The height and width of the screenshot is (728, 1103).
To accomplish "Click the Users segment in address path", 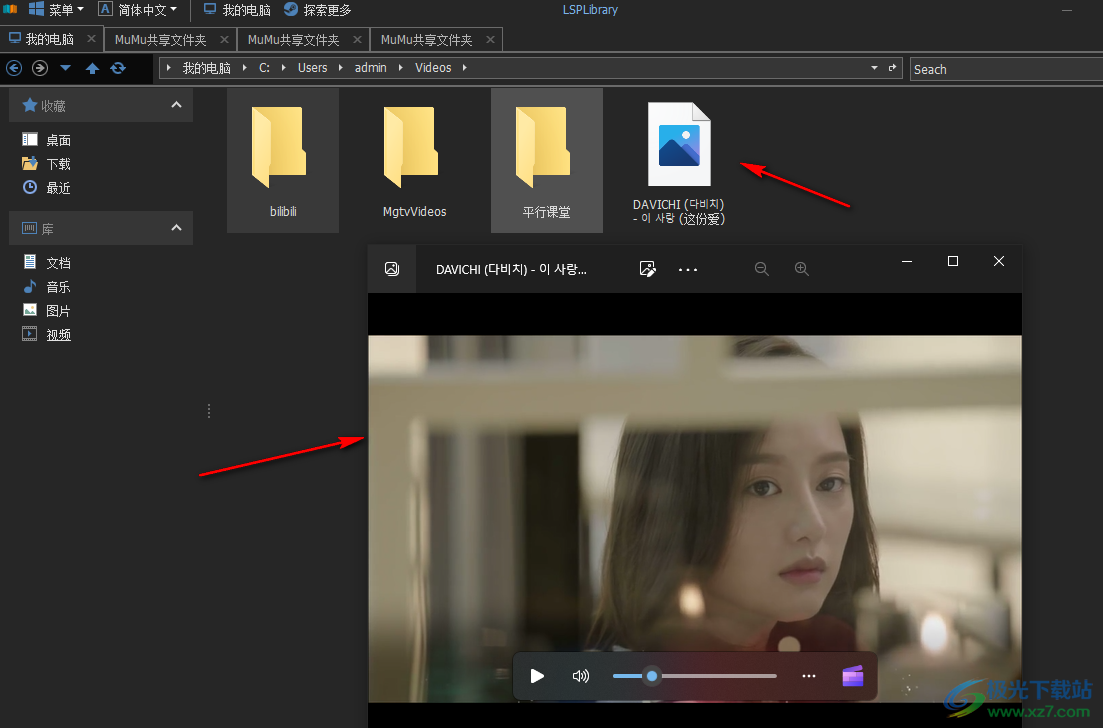I will (312, 68).
